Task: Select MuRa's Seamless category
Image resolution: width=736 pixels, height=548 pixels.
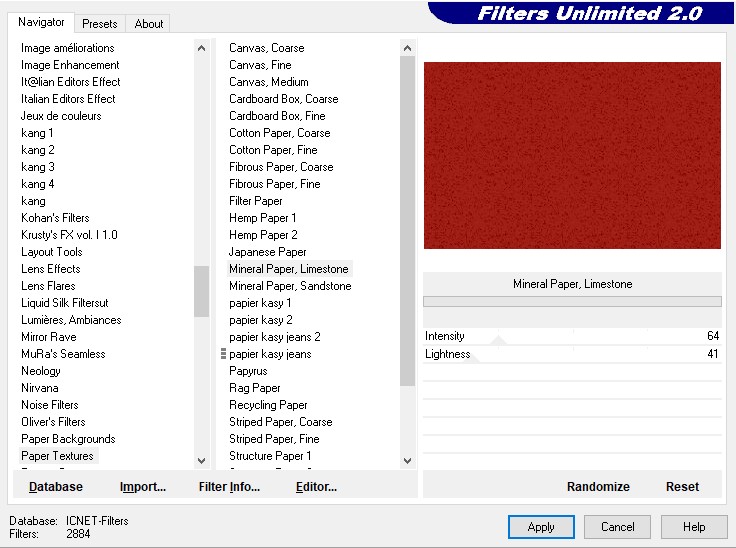Action: (63, 354)
